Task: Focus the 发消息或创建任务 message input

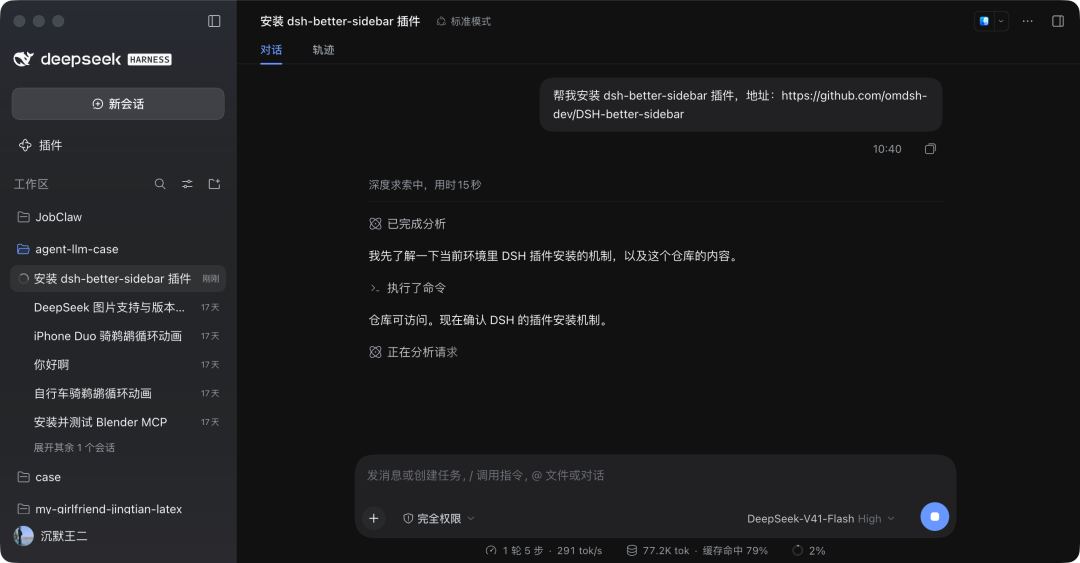Action: pos(655,475)
